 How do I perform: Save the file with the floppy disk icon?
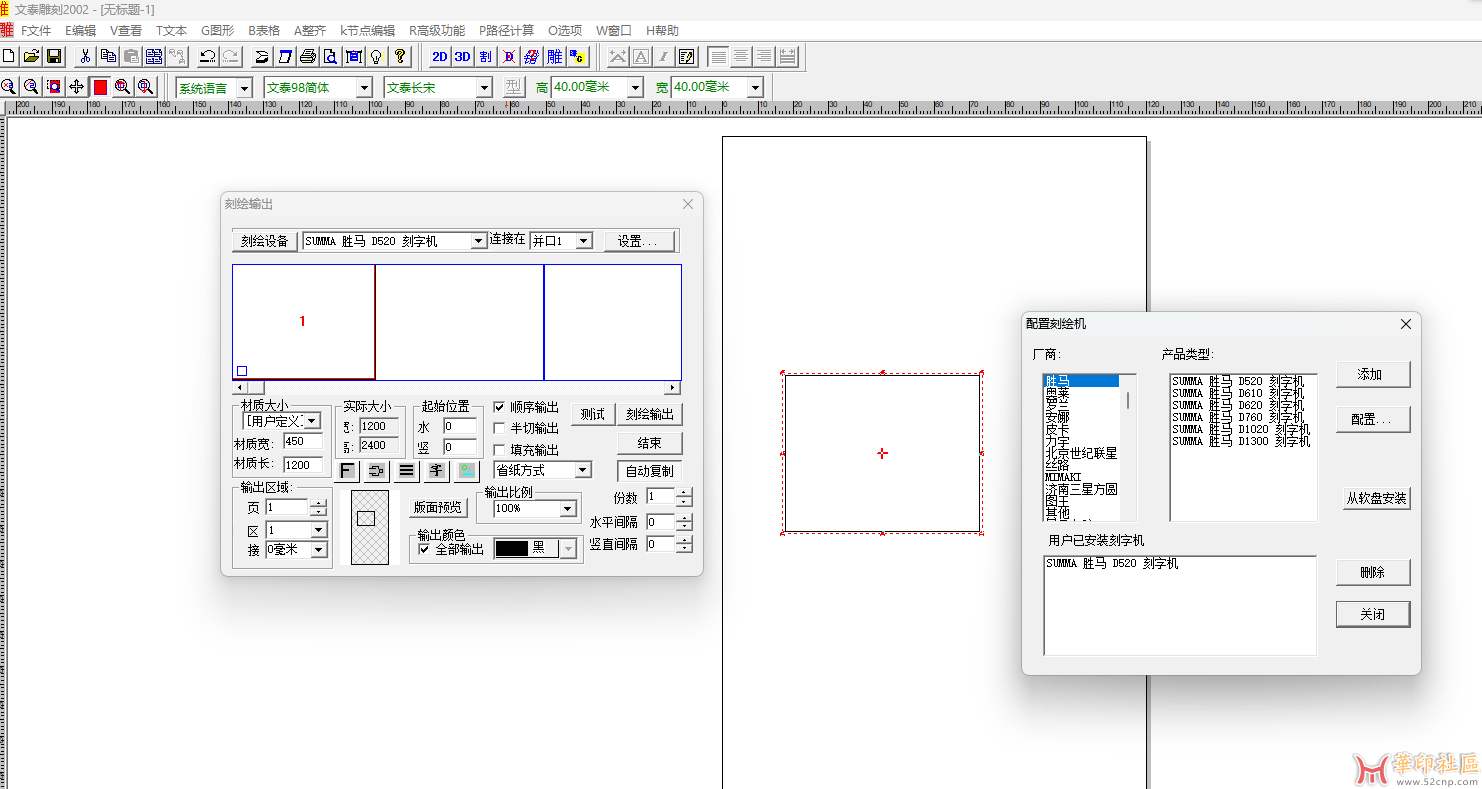[54, 56]
